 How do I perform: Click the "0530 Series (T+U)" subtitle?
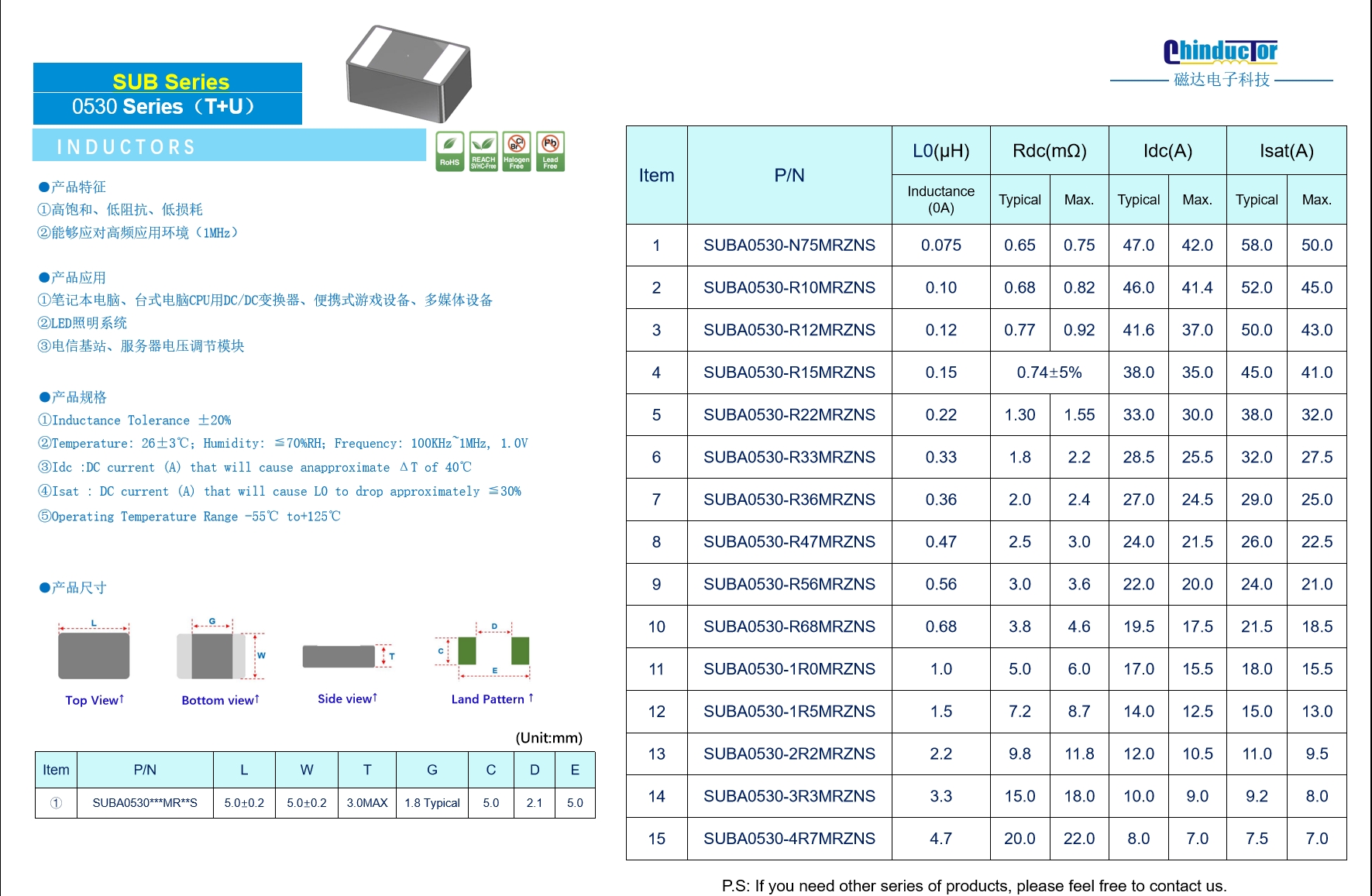(x=163, y=107)
